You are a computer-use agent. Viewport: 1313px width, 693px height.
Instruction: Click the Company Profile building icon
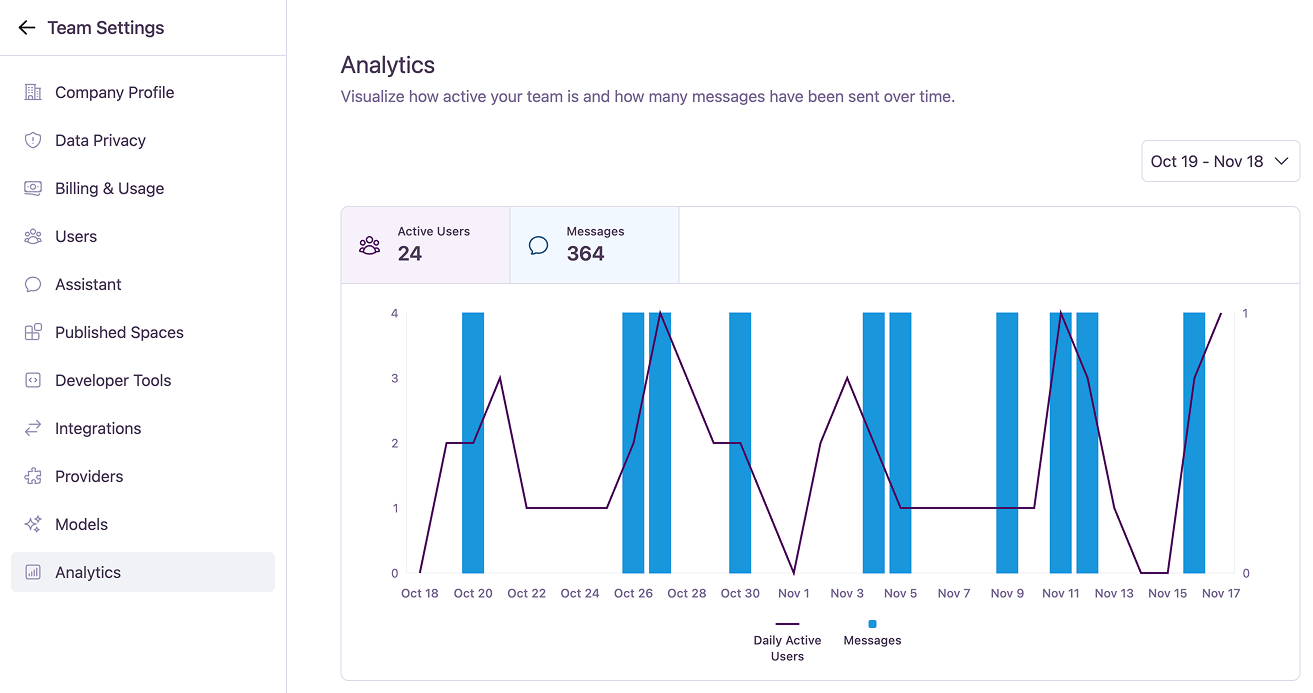[32, 92]
